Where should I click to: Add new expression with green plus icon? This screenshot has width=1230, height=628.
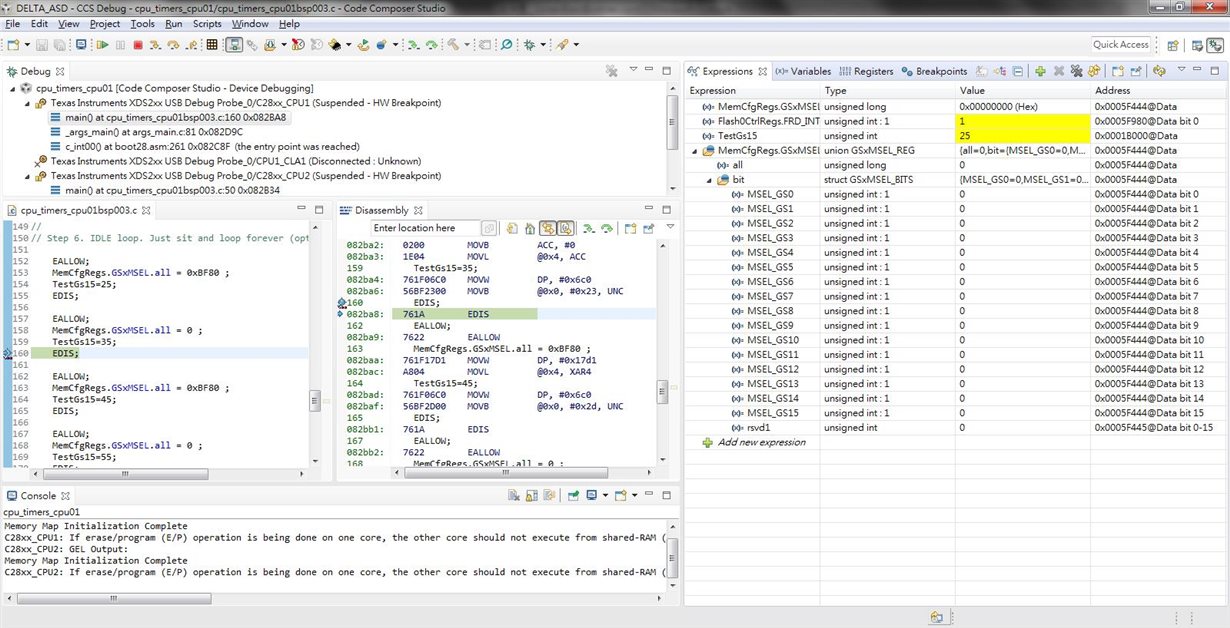(x=1040, y=72)
